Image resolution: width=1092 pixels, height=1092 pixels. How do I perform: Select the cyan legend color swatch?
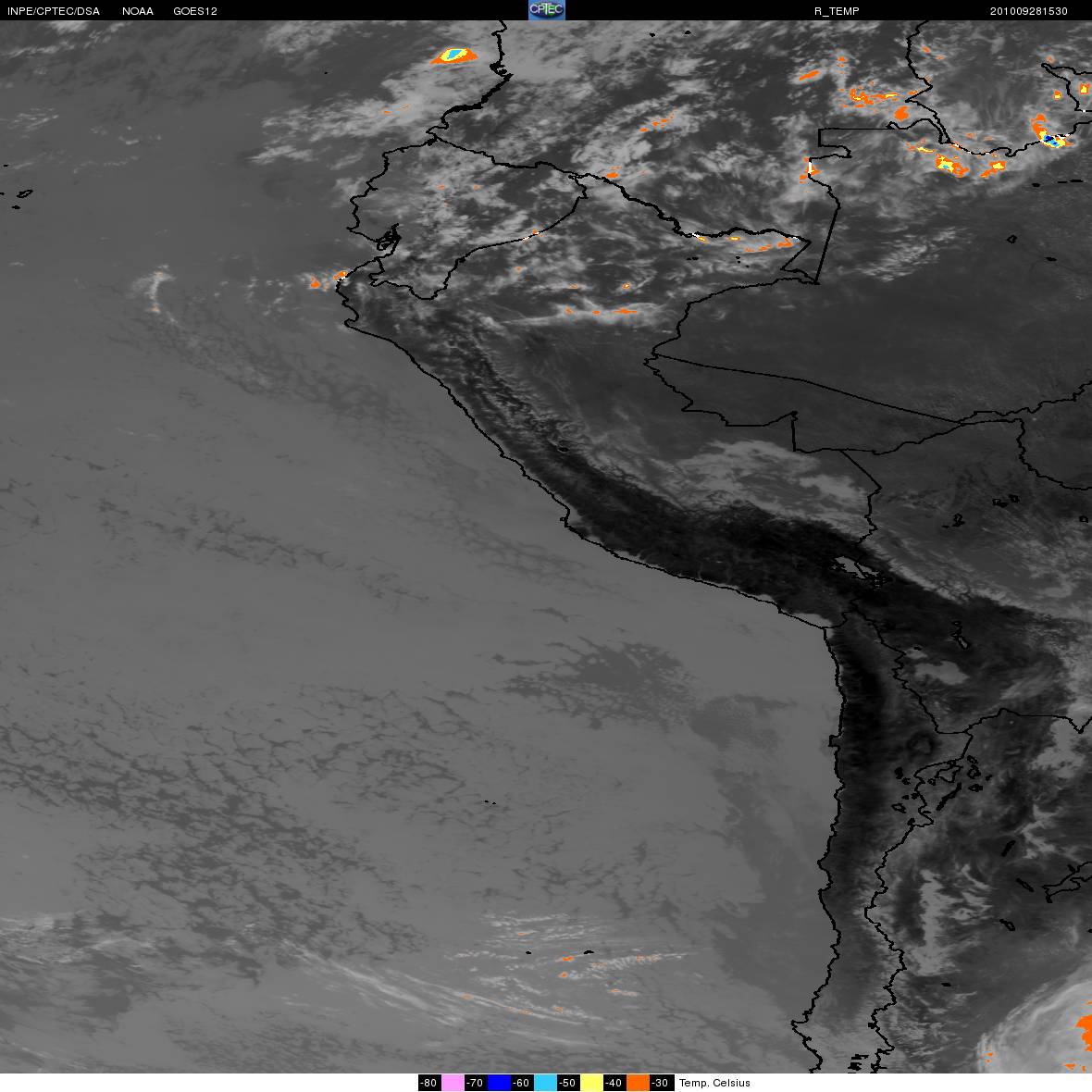(545, 1083)
